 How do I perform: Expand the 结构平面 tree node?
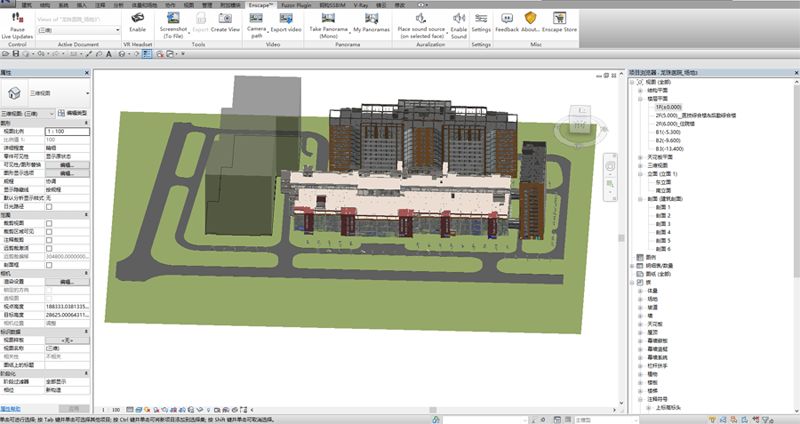coord(640,90)
